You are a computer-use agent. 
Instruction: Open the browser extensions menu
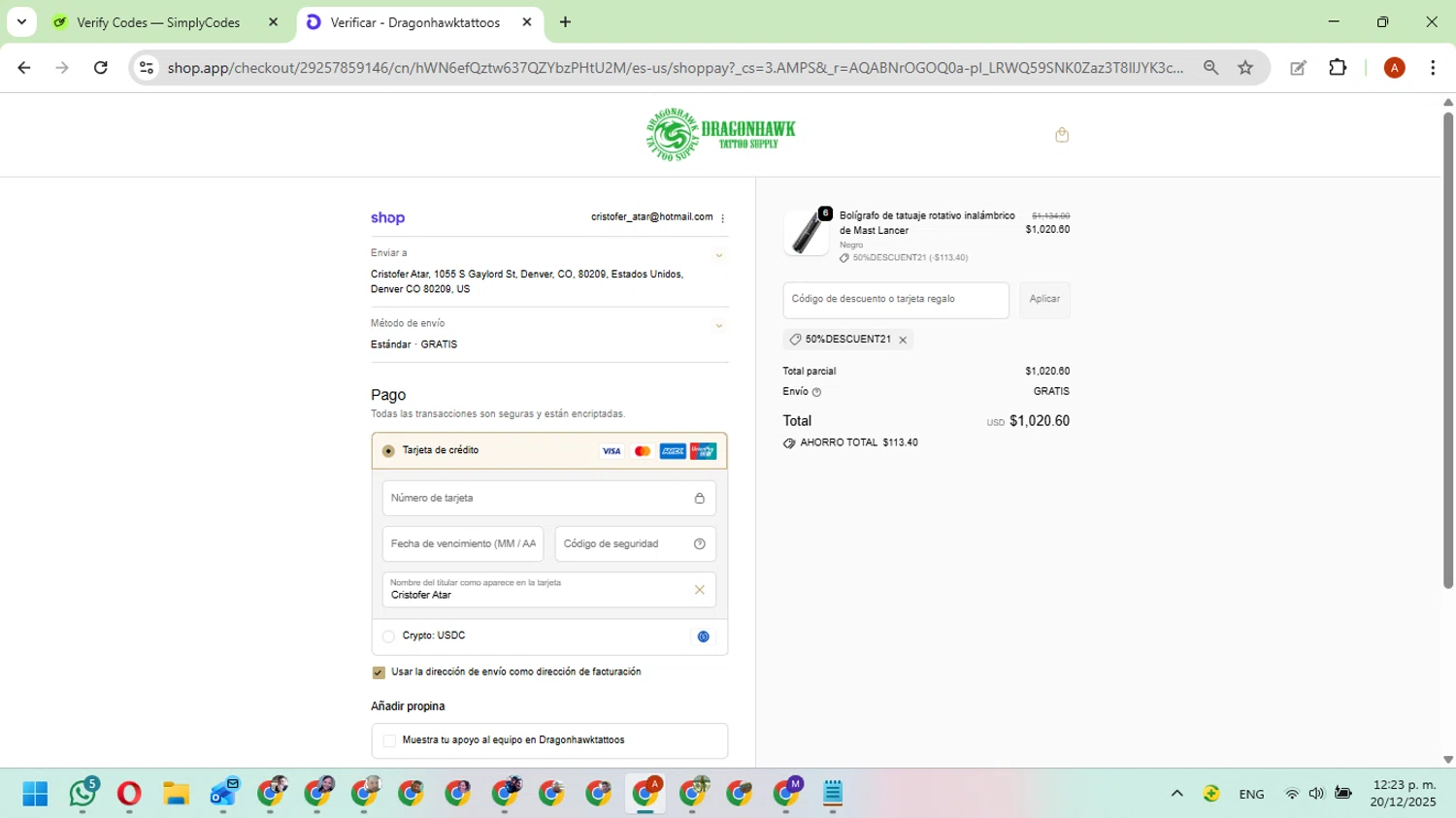click(x=1338, y=68)
